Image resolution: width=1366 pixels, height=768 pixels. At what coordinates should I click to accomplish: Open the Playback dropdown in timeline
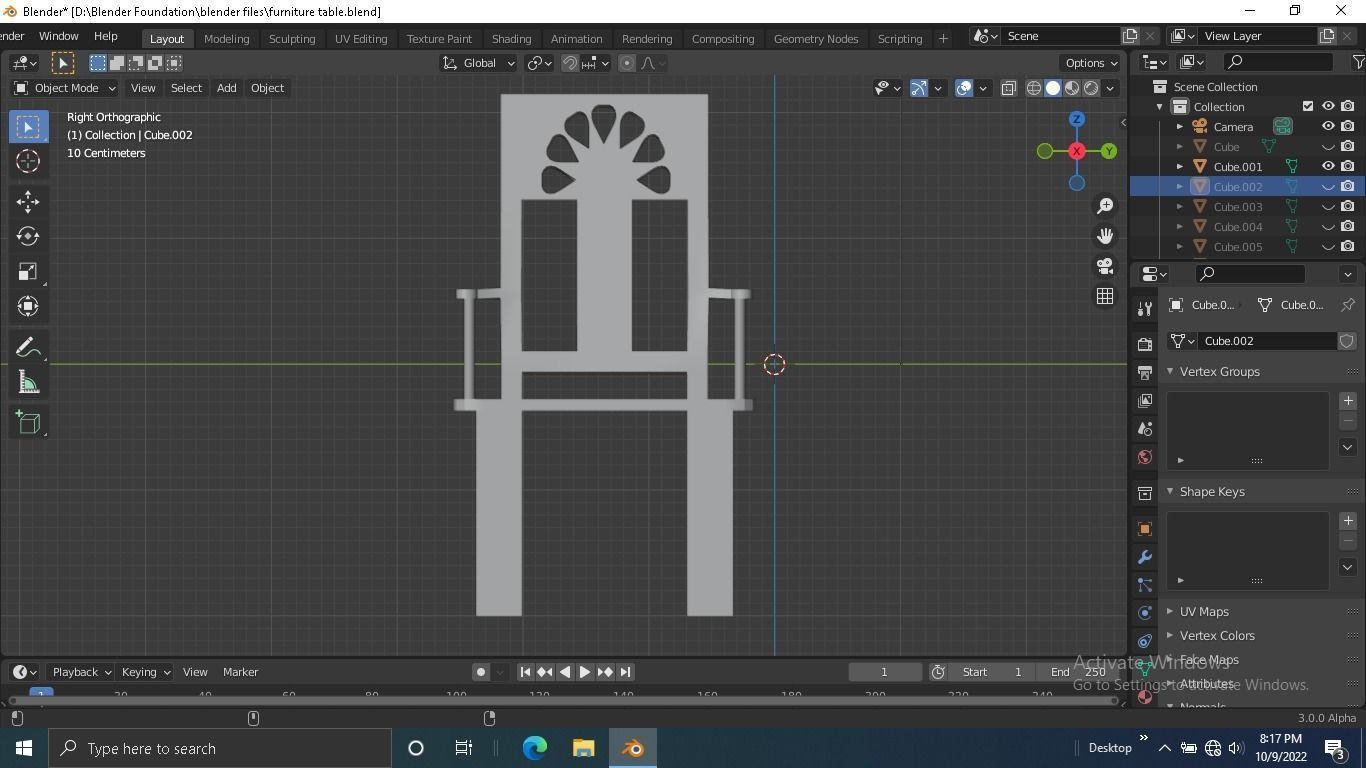point(82,672)
